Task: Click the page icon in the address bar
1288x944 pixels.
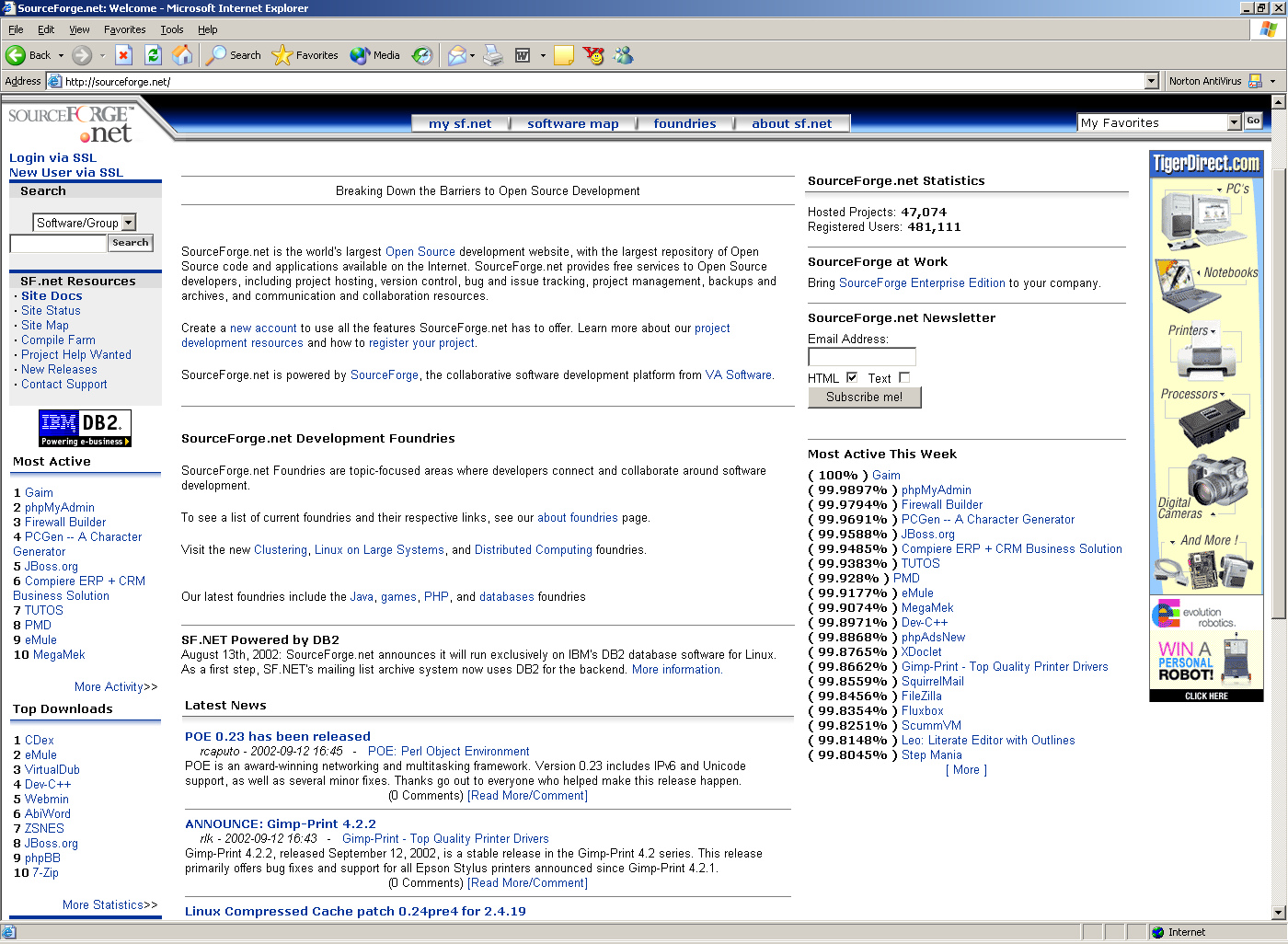Action: point(55,81)
